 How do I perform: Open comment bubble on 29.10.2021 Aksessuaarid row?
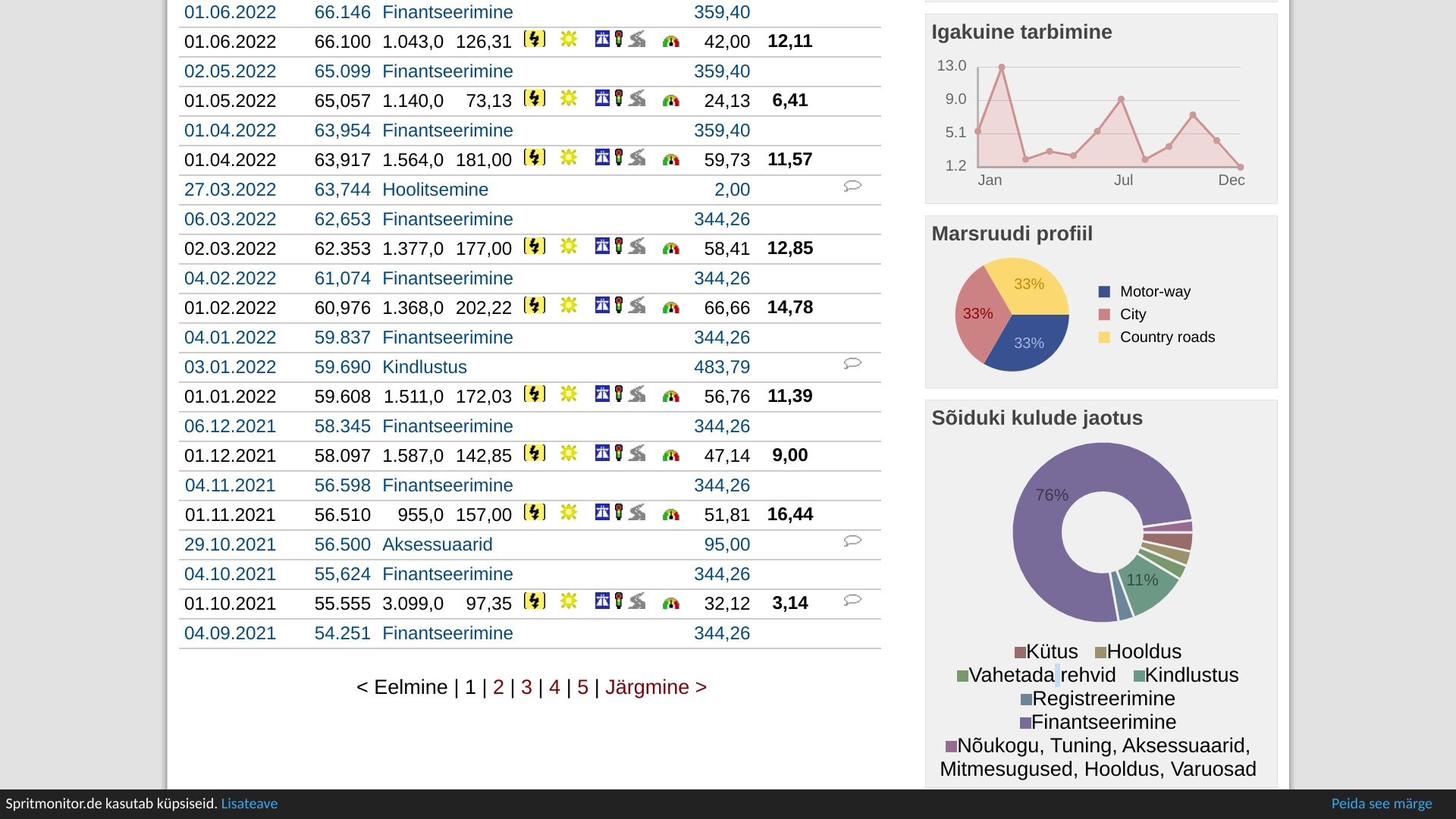pos(852,541)
